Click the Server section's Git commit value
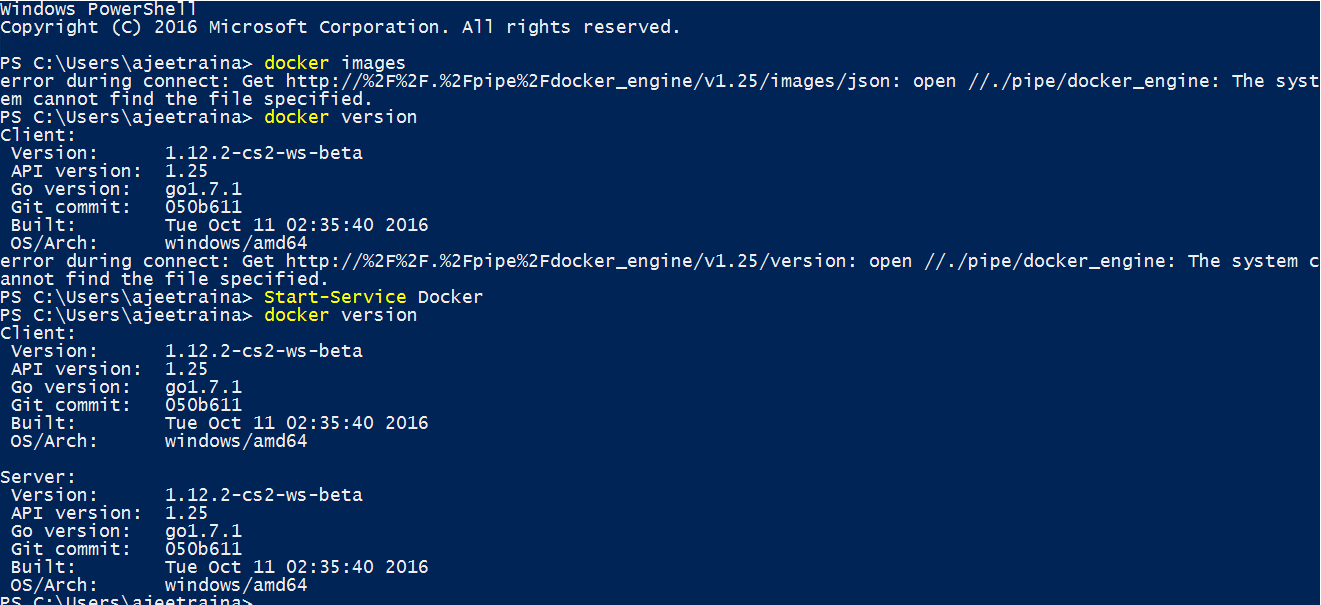The height and width of the screenshot is (605, 1321). coord(203,549)
